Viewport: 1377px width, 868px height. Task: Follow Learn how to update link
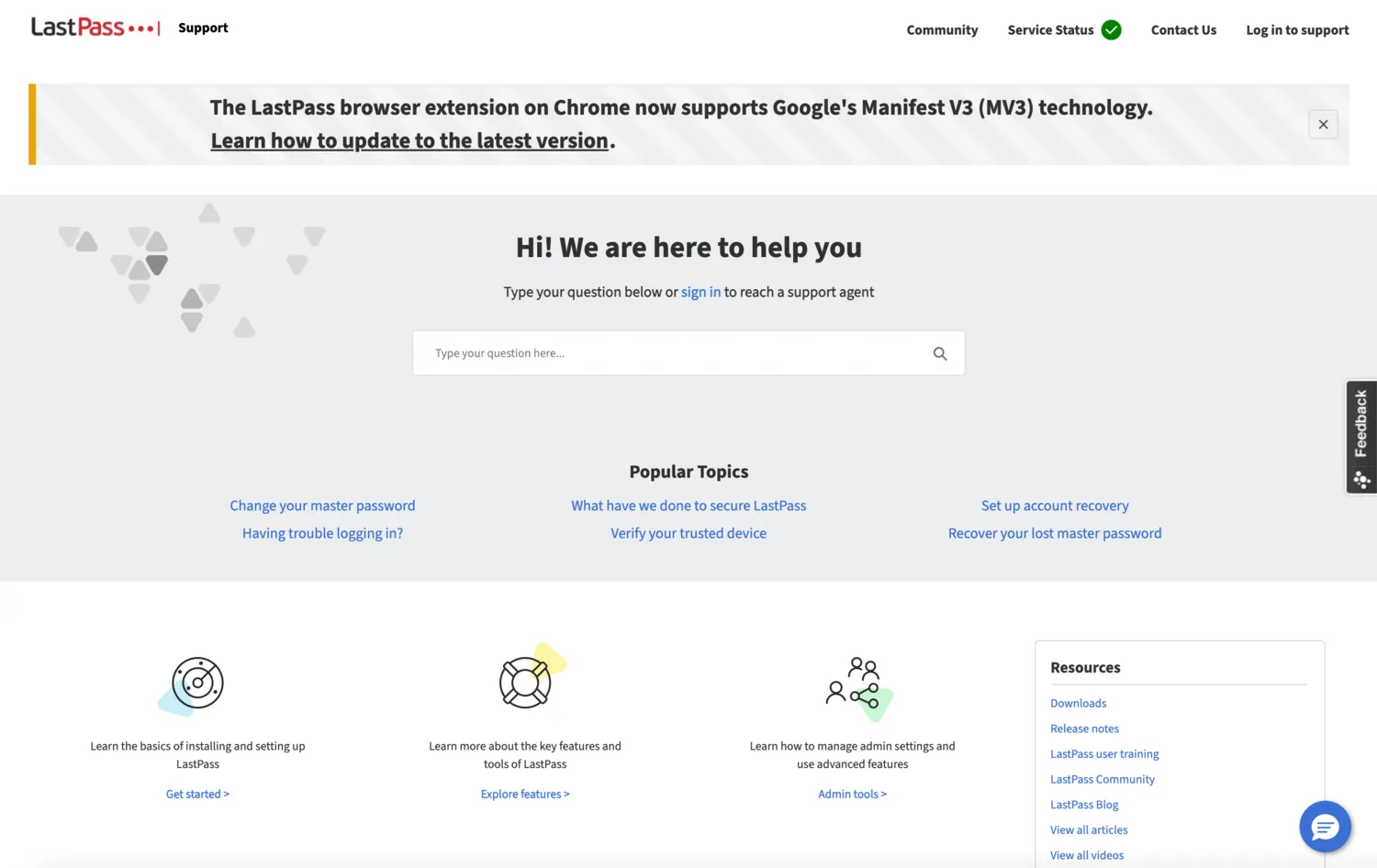[409, 140]
